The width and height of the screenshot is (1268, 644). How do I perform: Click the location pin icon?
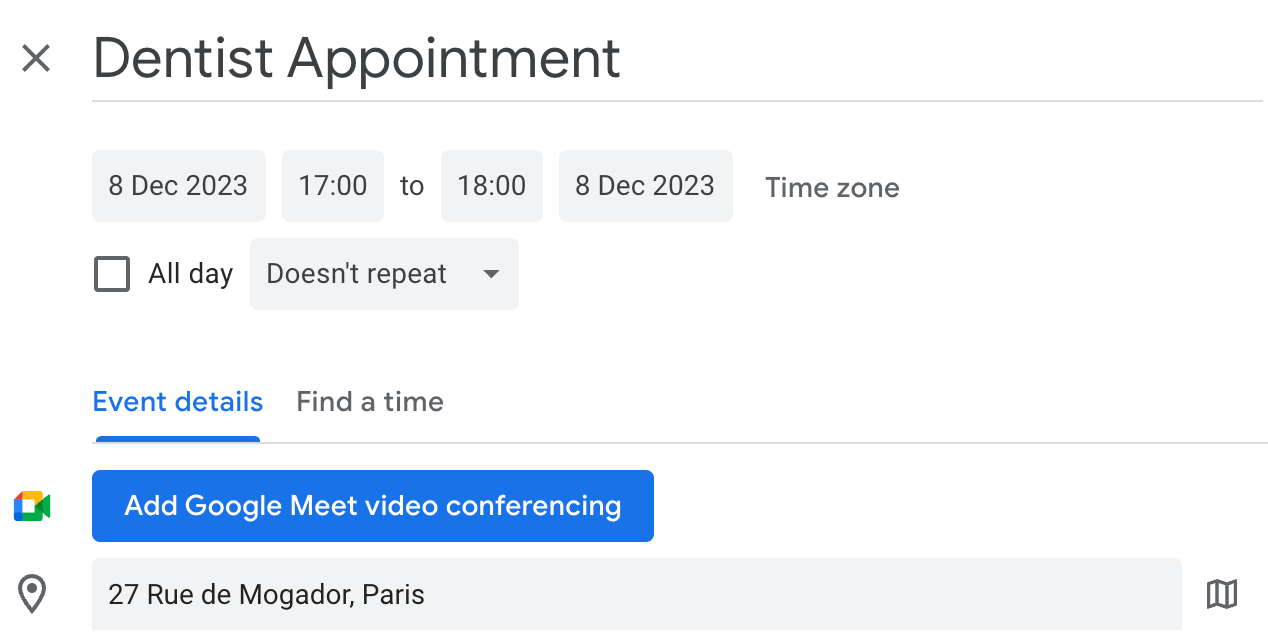tap(33, 594)
